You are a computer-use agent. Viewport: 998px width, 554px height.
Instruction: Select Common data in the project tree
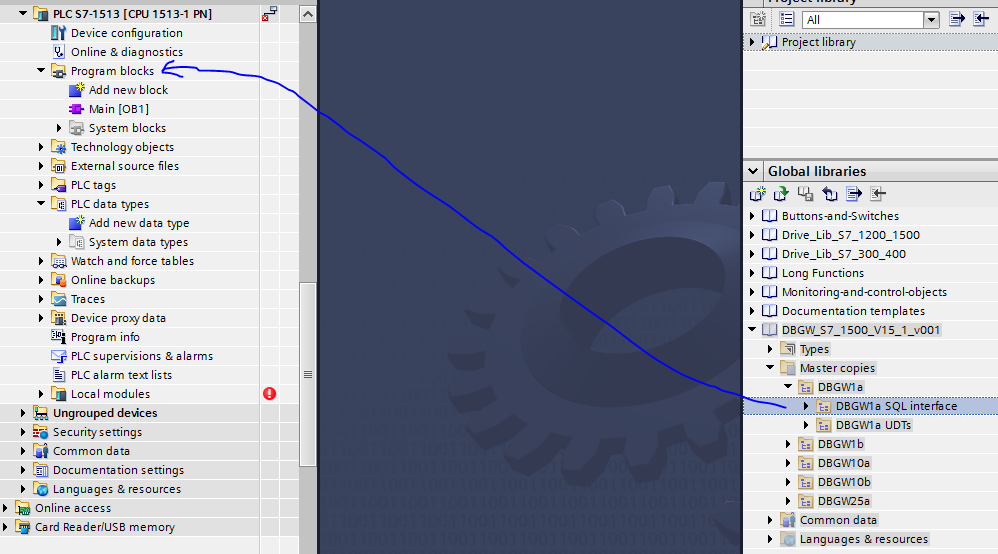[91, 451]
